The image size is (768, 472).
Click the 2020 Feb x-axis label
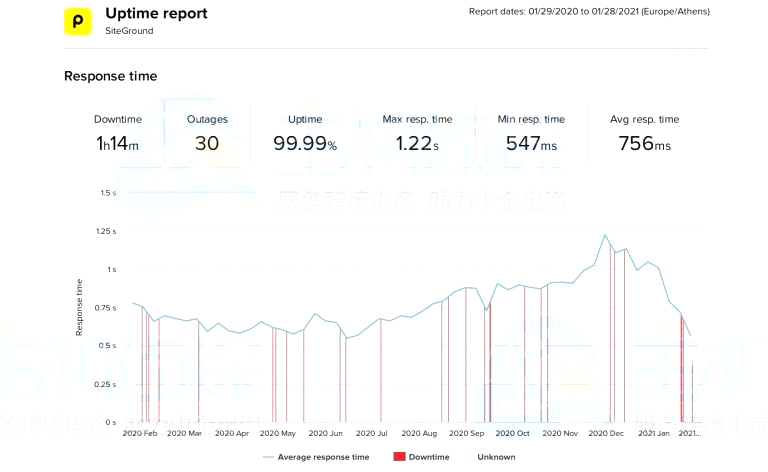coord(140,434)
